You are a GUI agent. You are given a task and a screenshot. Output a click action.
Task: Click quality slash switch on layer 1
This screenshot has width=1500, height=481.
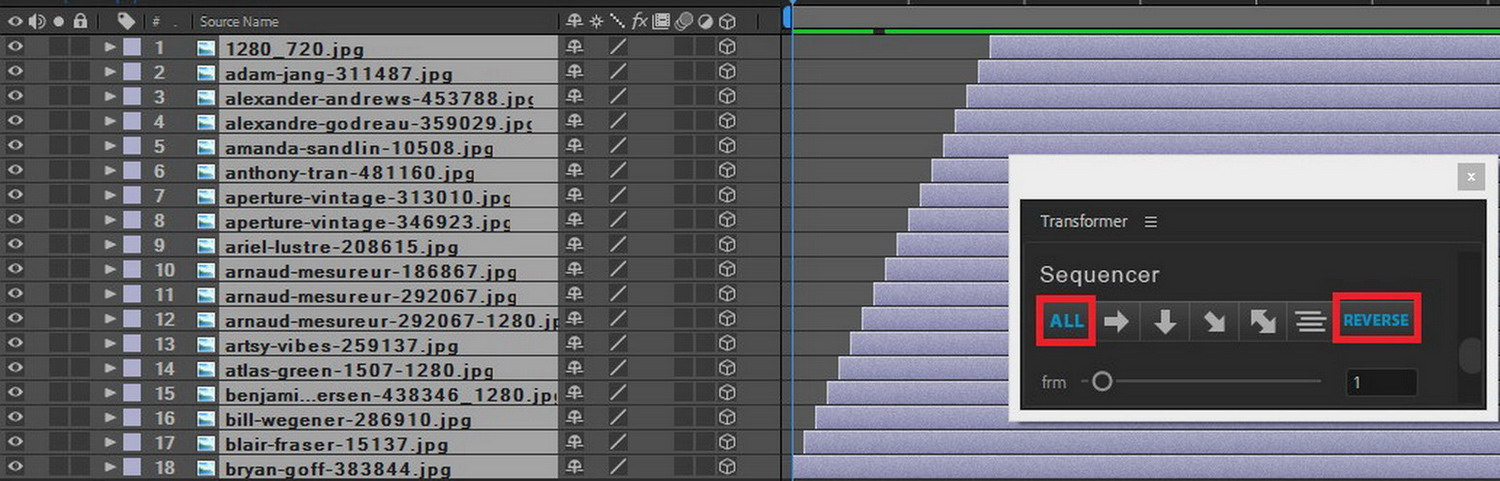point(618,47)
